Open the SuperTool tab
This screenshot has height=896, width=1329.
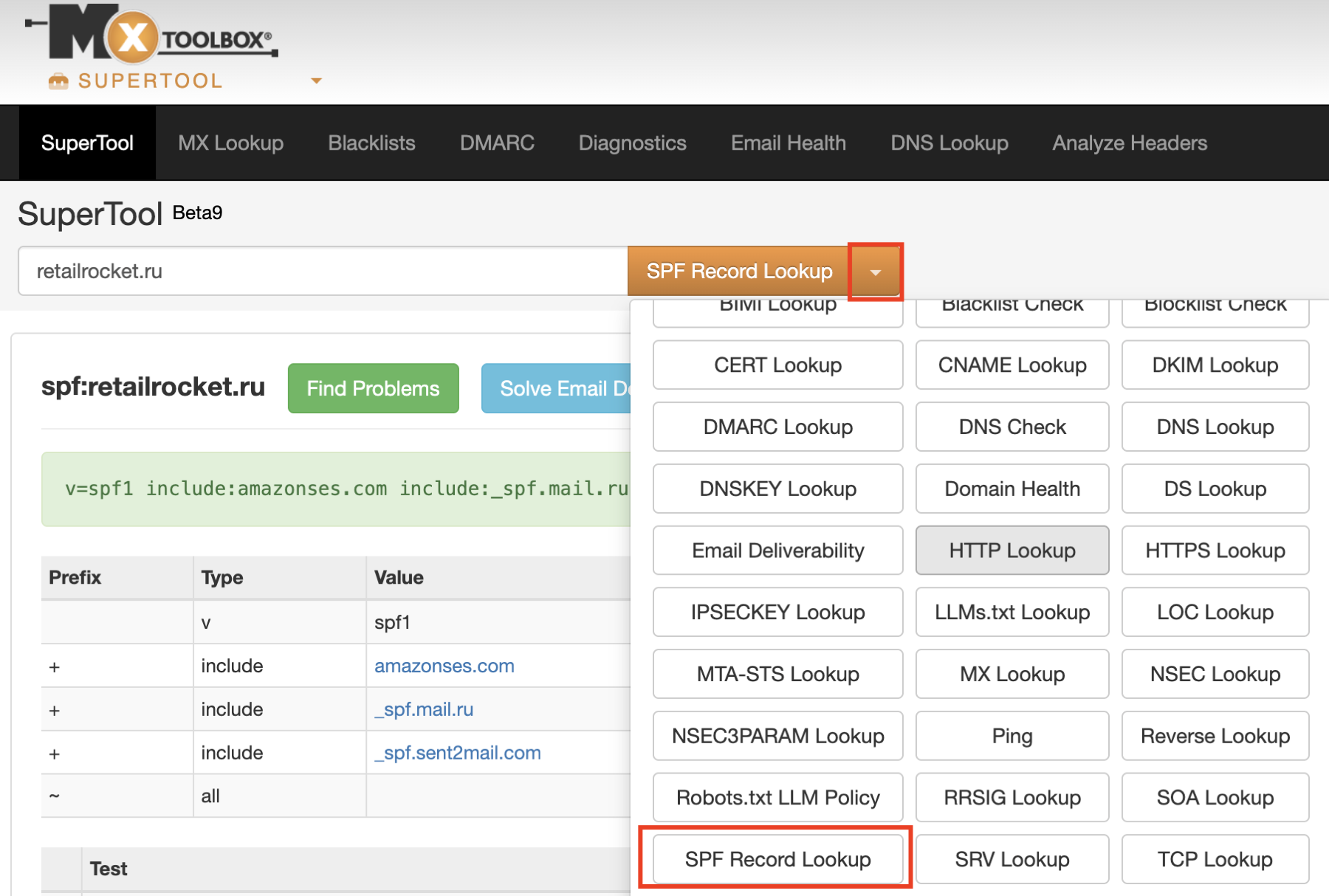click(87, 142)
